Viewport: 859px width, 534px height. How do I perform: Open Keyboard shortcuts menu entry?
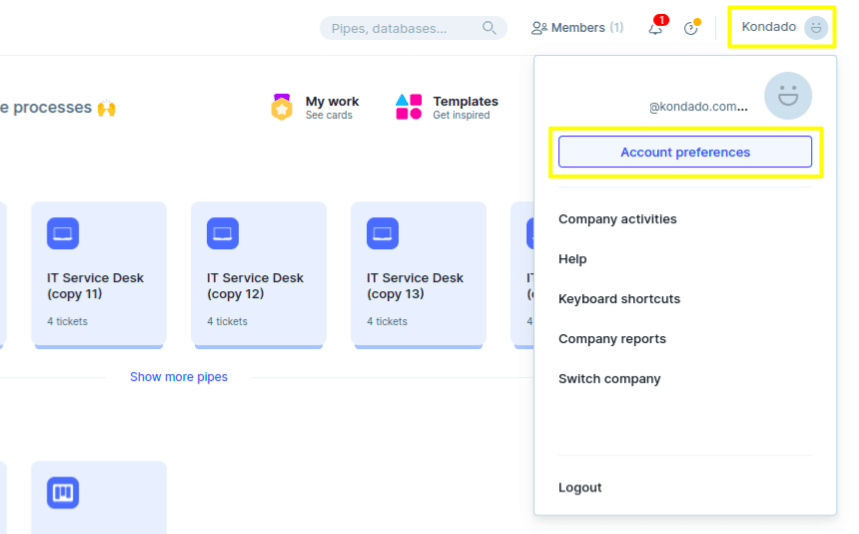[x=619, y=299]
